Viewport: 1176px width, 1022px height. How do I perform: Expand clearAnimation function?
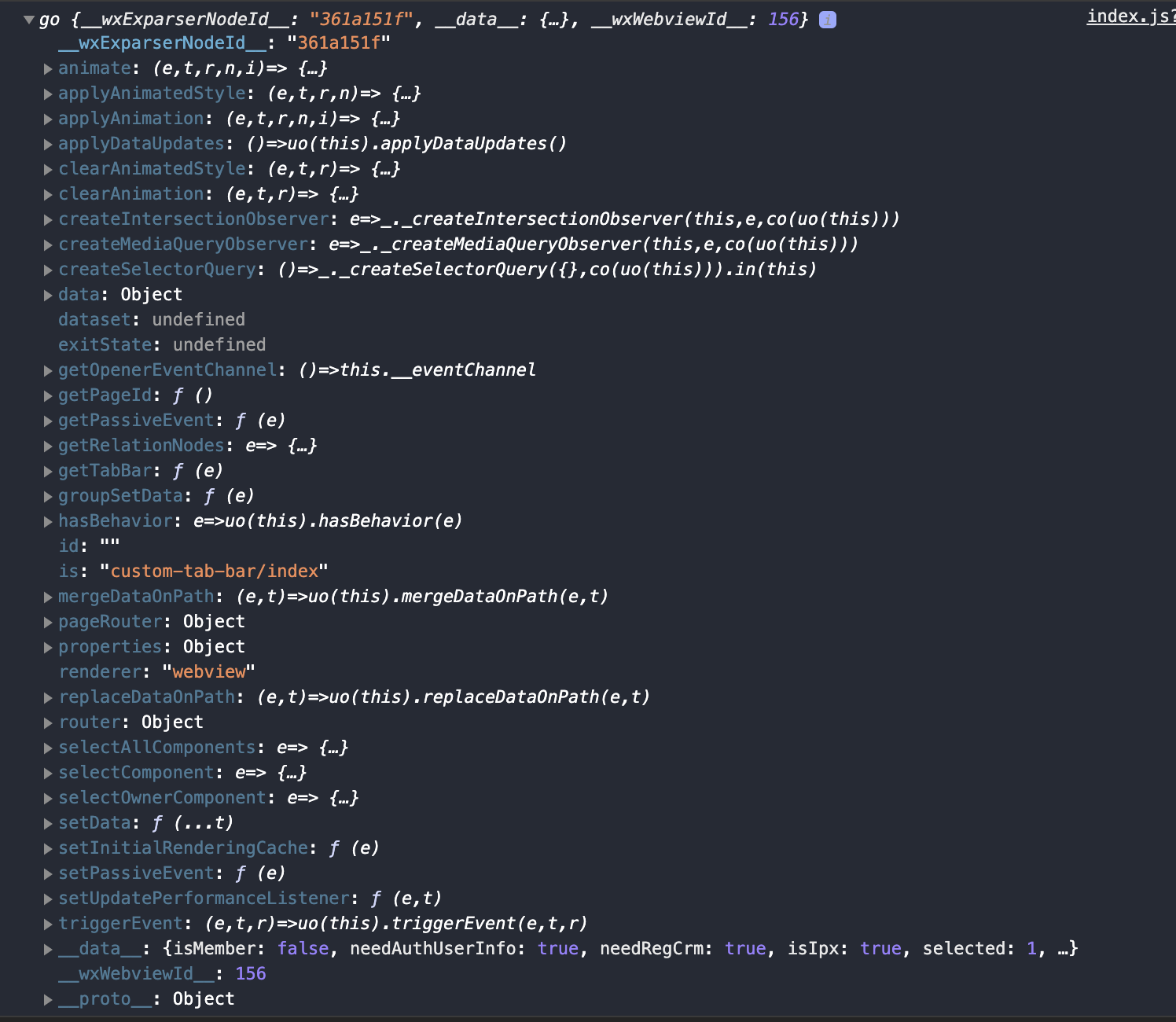coord(48,195)
